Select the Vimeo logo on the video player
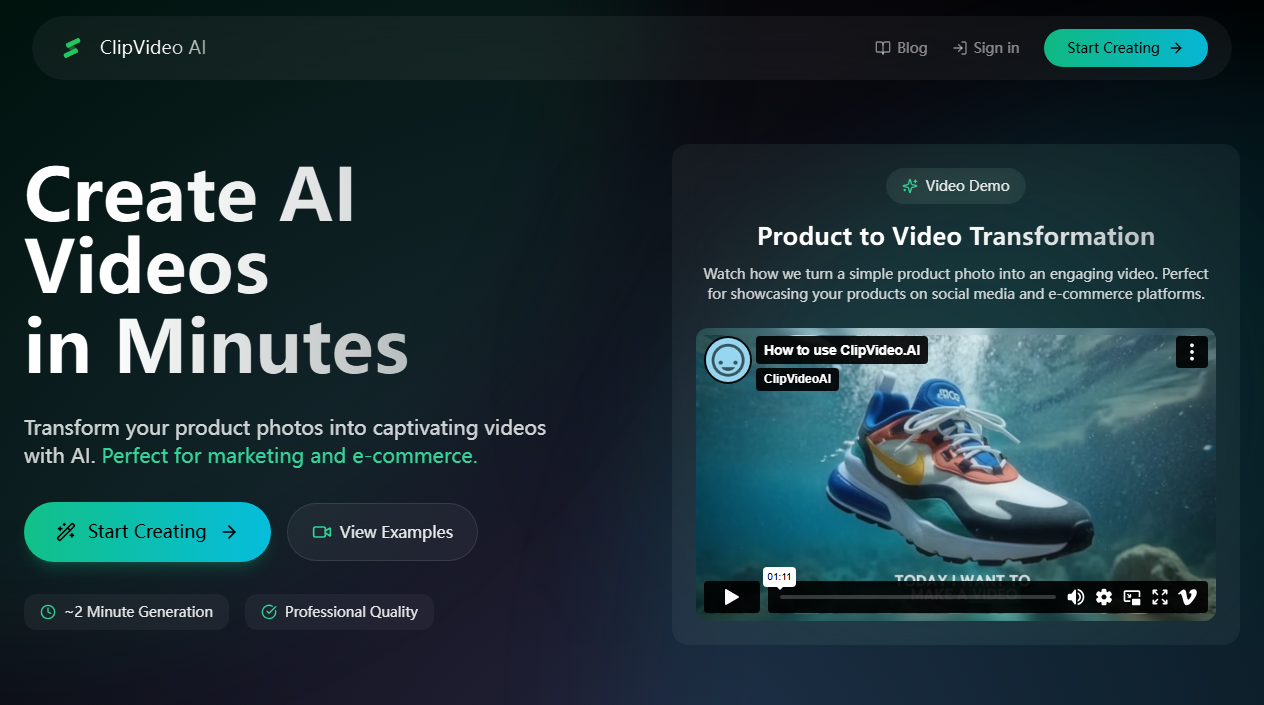1264x705 pixels. 1187,597
